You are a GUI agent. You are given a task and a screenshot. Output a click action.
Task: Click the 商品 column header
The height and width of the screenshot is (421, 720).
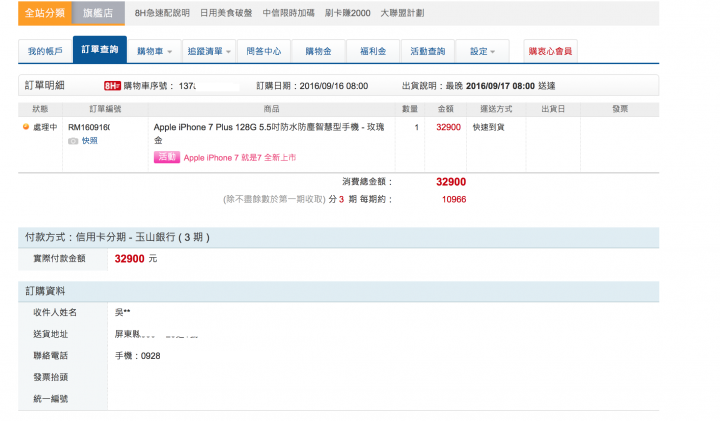271,109
